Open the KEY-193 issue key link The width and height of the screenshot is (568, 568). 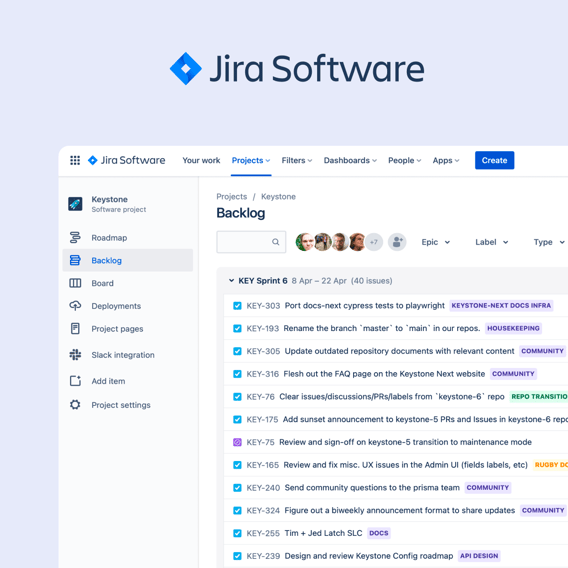coord(263,328)
